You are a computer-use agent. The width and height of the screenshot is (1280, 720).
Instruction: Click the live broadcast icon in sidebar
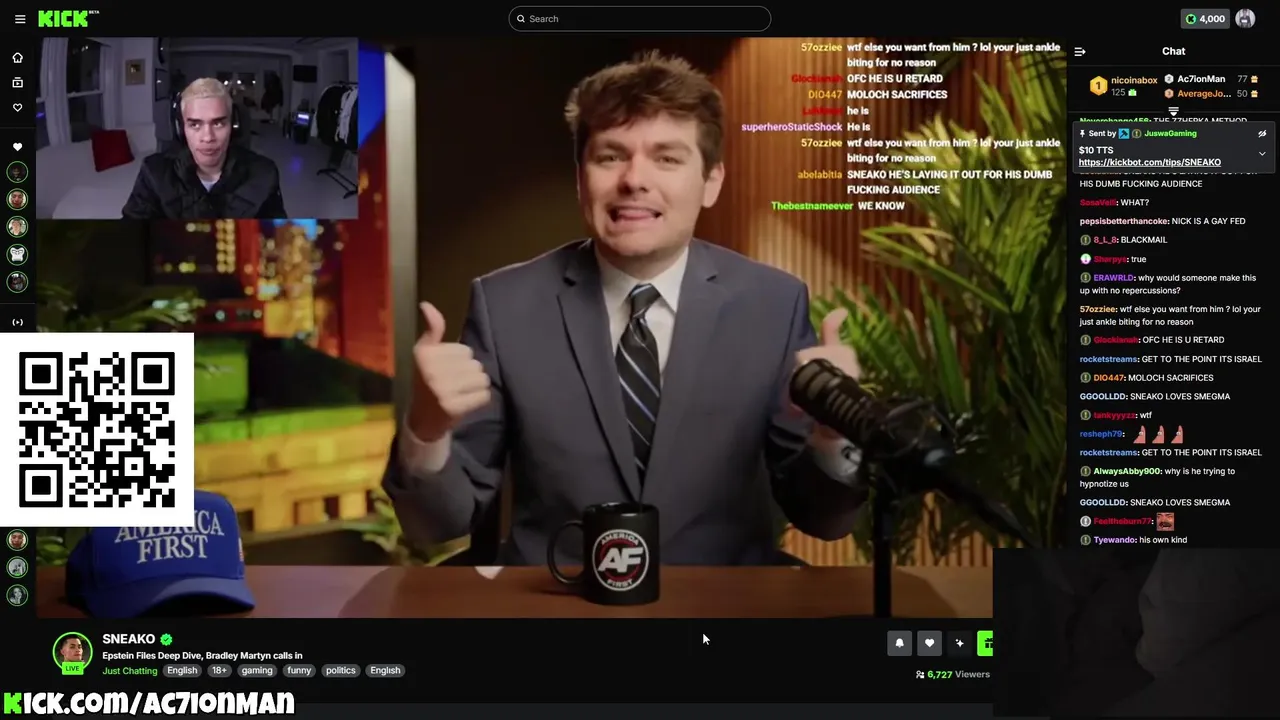(17, 322)
